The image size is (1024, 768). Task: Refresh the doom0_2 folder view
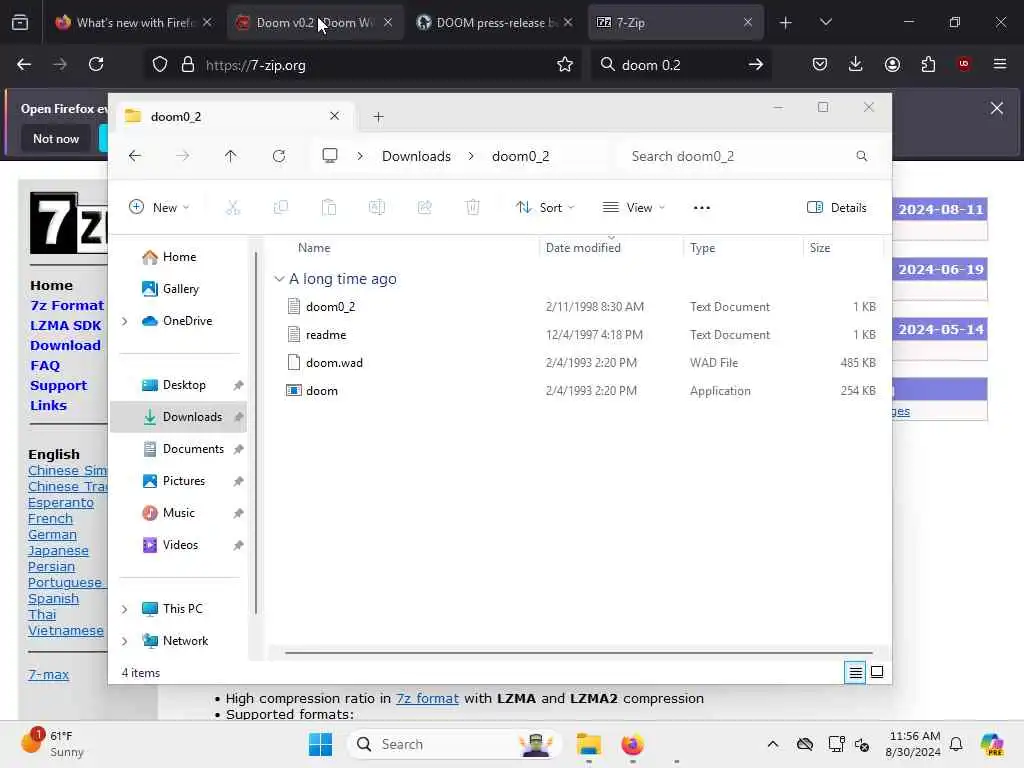(279, 156)
